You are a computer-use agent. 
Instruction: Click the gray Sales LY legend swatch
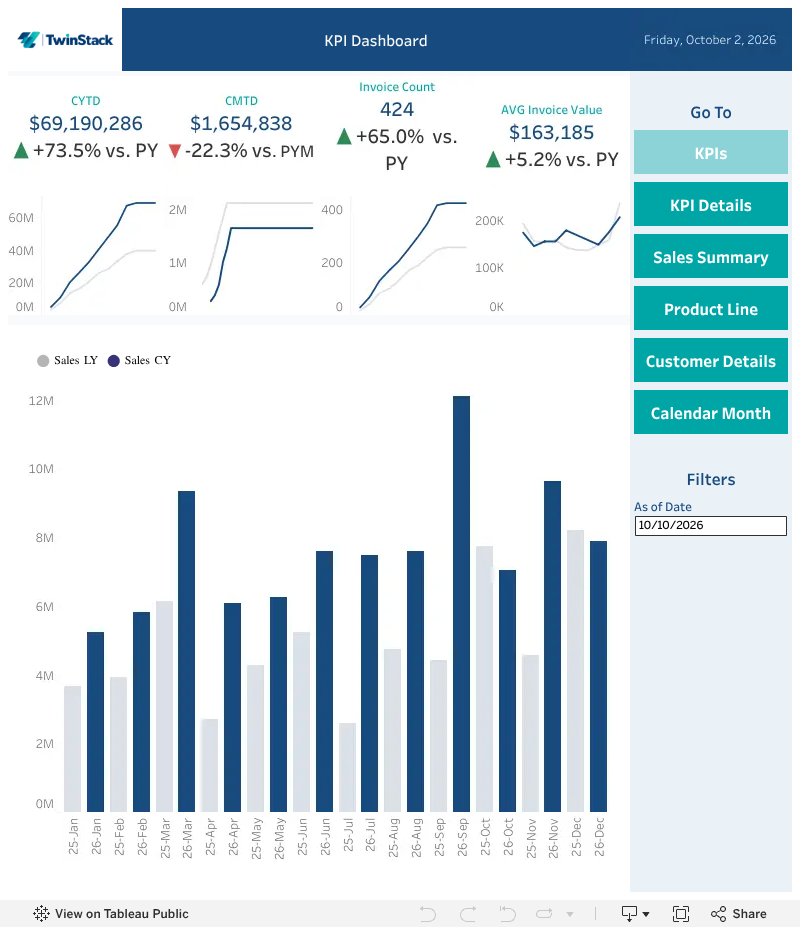point(43,361)
